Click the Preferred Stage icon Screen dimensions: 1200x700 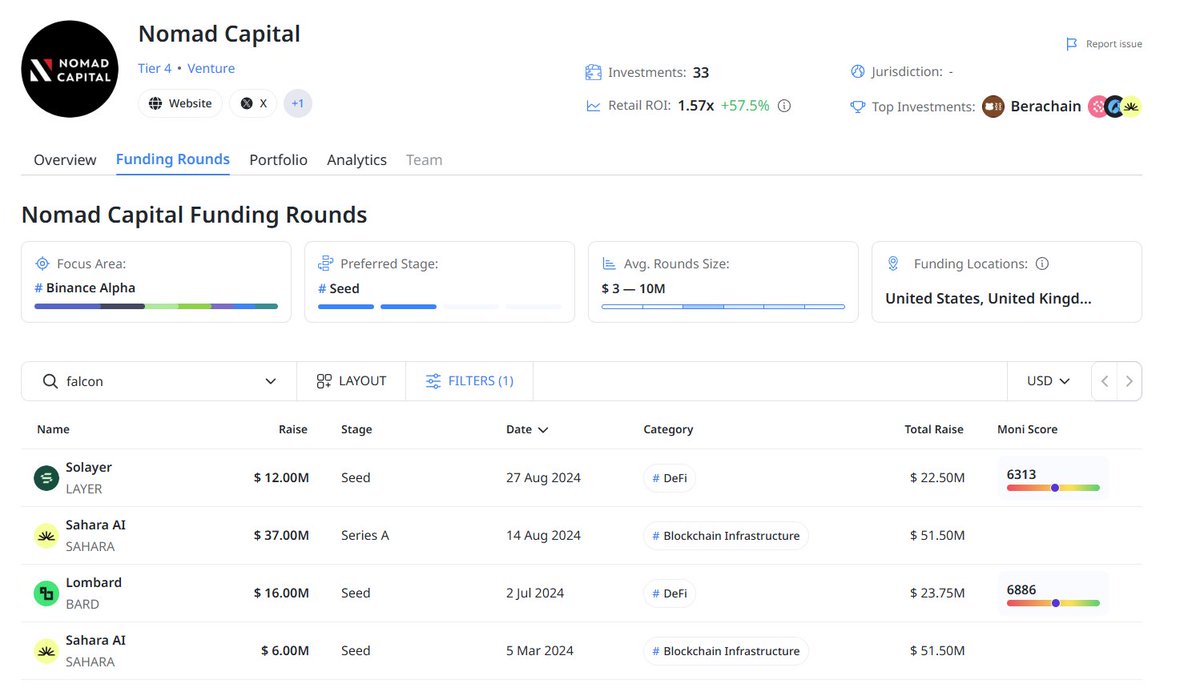[x=325, y=264]
